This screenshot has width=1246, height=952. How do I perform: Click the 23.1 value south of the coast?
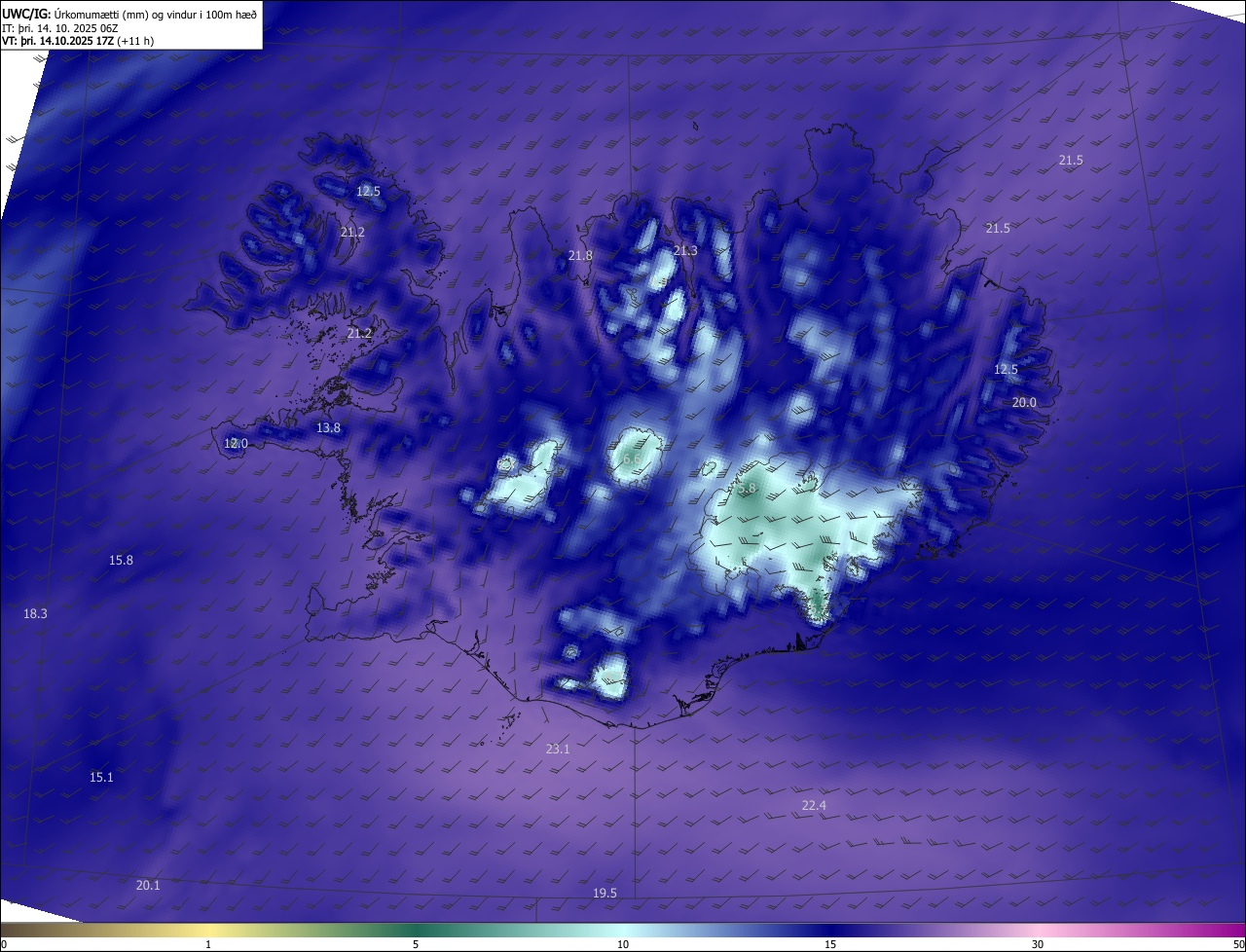point(558,749)
